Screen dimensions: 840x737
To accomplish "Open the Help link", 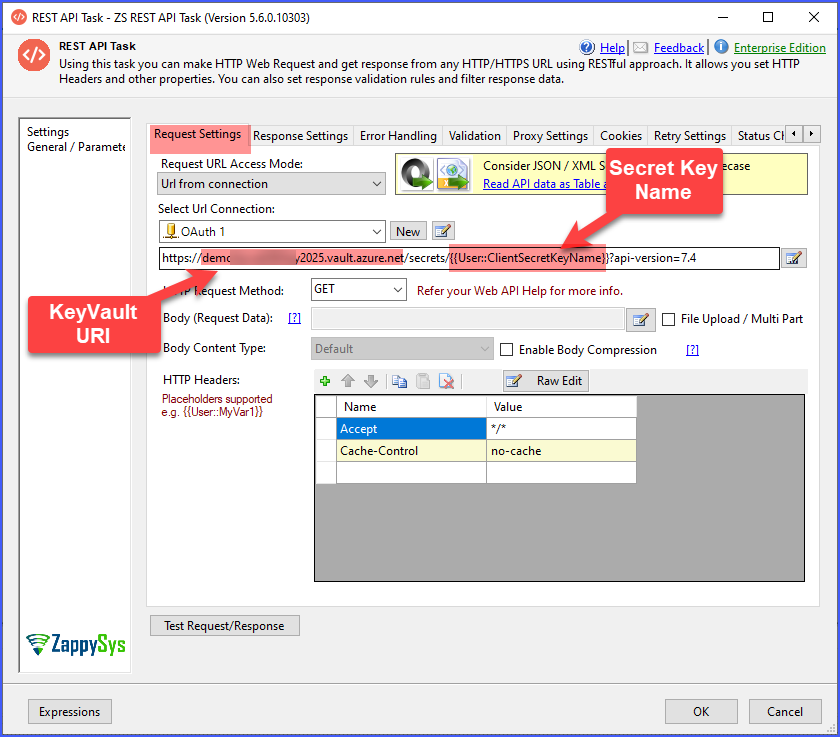I will (612, 48).
